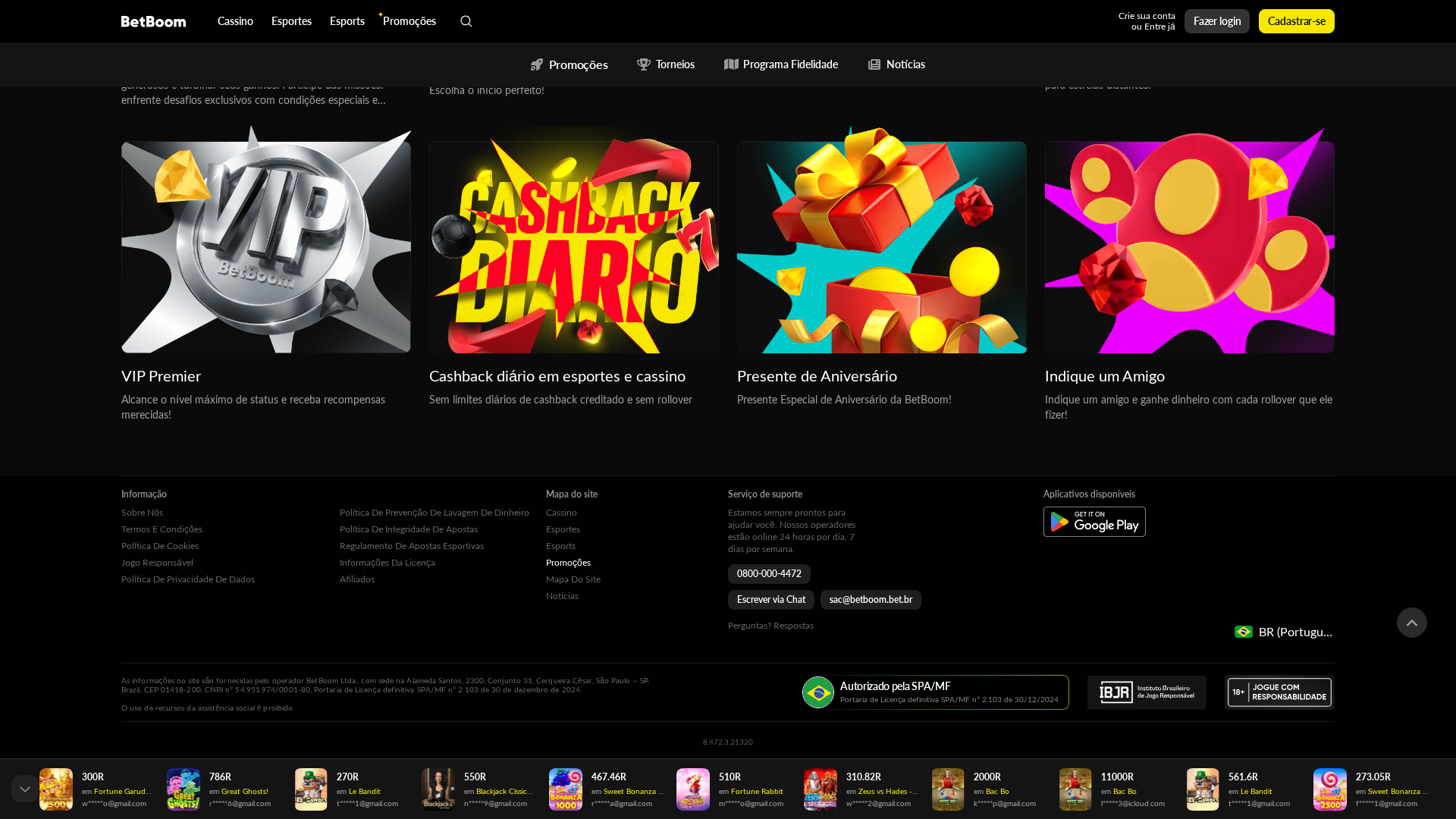This screenshot has width=1456, height=819.
Task: Click Escrever via Chat button
Action: (x=771, y=600)
